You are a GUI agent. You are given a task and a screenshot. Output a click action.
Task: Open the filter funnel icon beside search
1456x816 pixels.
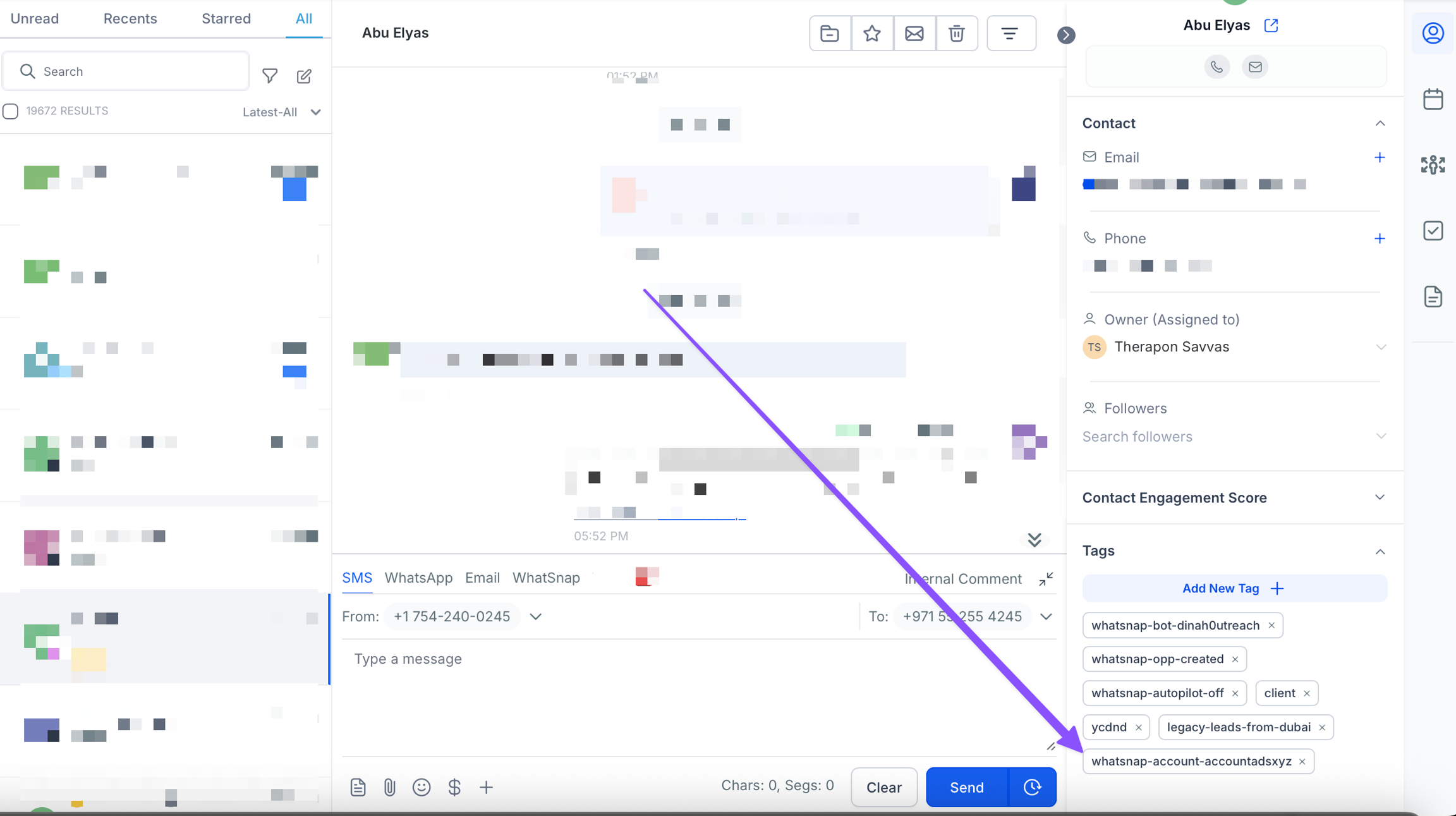tap(270, 76)
